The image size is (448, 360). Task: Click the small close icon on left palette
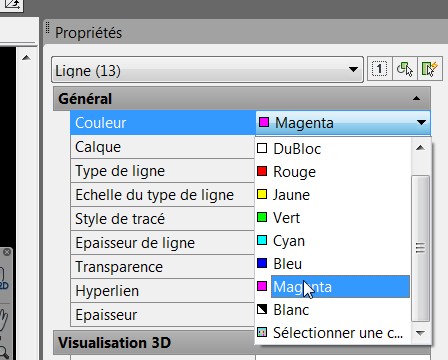click(7, 252)
